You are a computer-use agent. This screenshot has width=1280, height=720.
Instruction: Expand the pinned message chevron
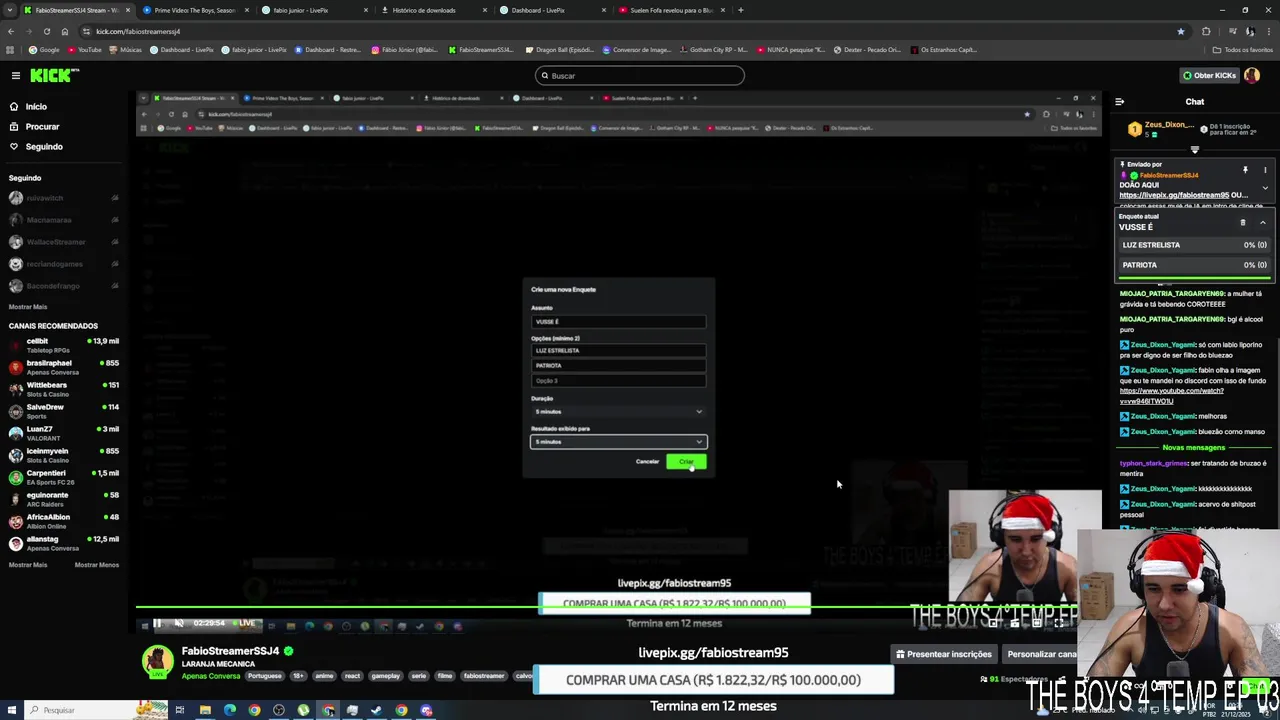1265,188
